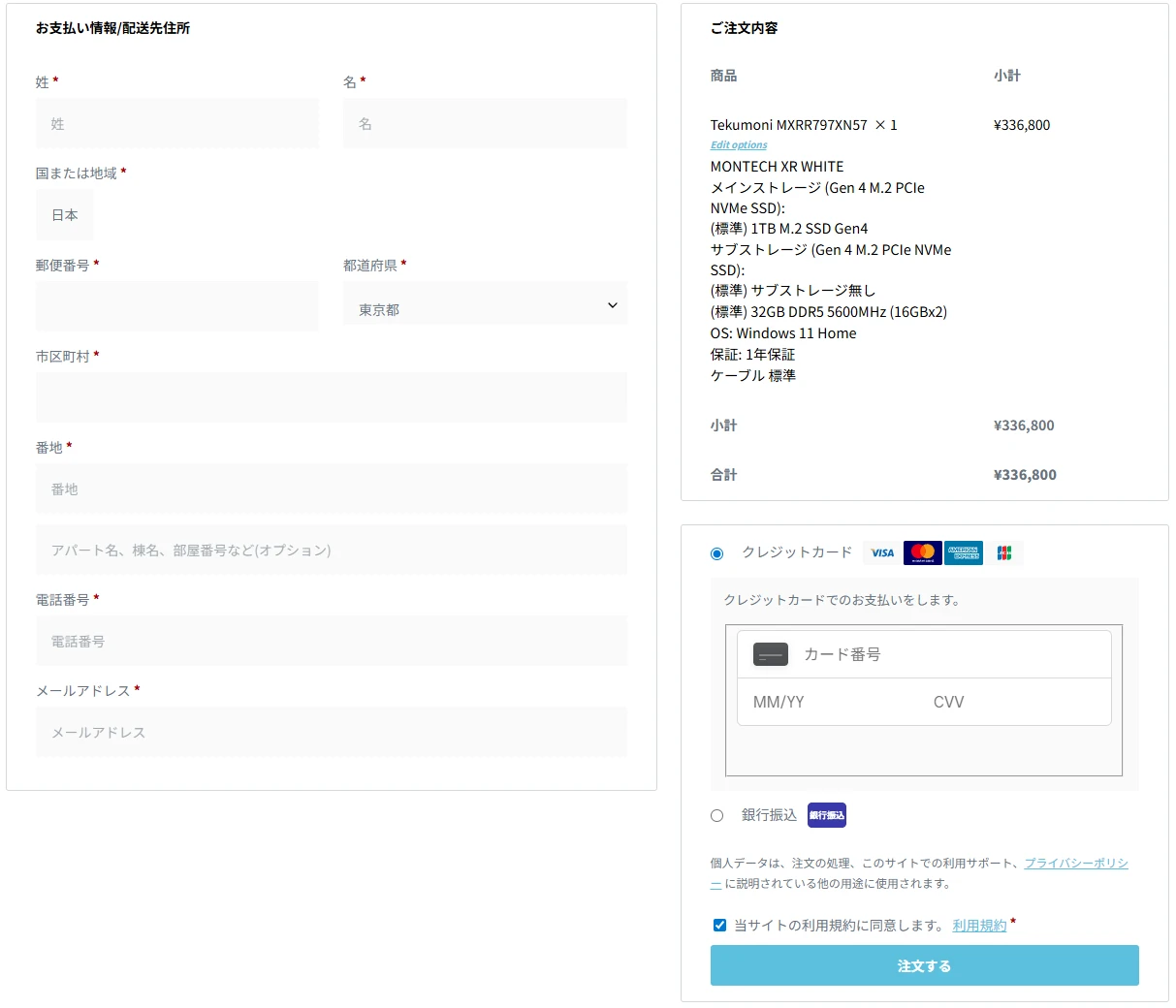Viewport: 1176px width, 1008px height.
Task: Click the 都道府県 dropdown chevron arrow
Action: point(613,305)
